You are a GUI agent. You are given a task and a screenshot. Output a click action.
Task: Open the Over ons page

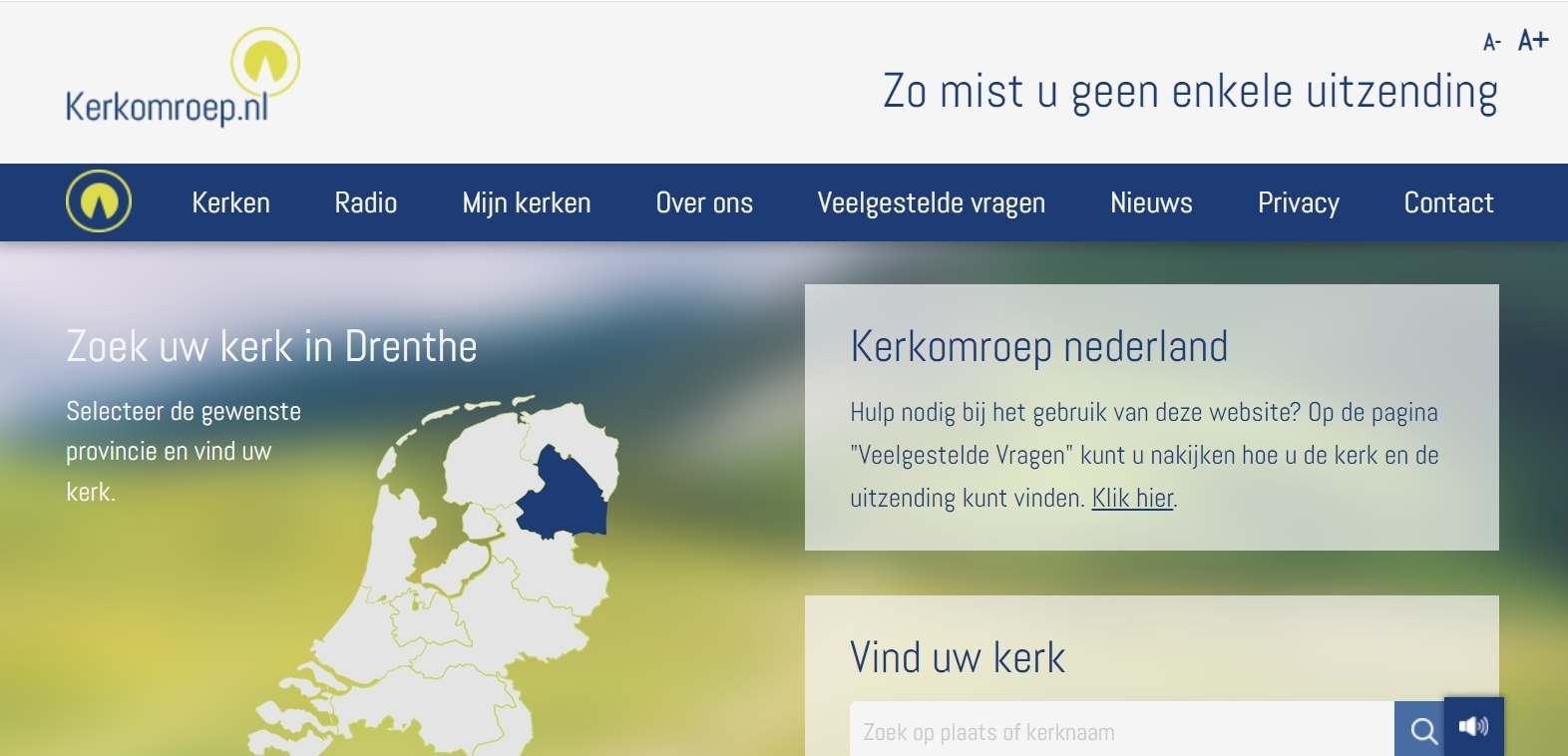tap(704, 202)
